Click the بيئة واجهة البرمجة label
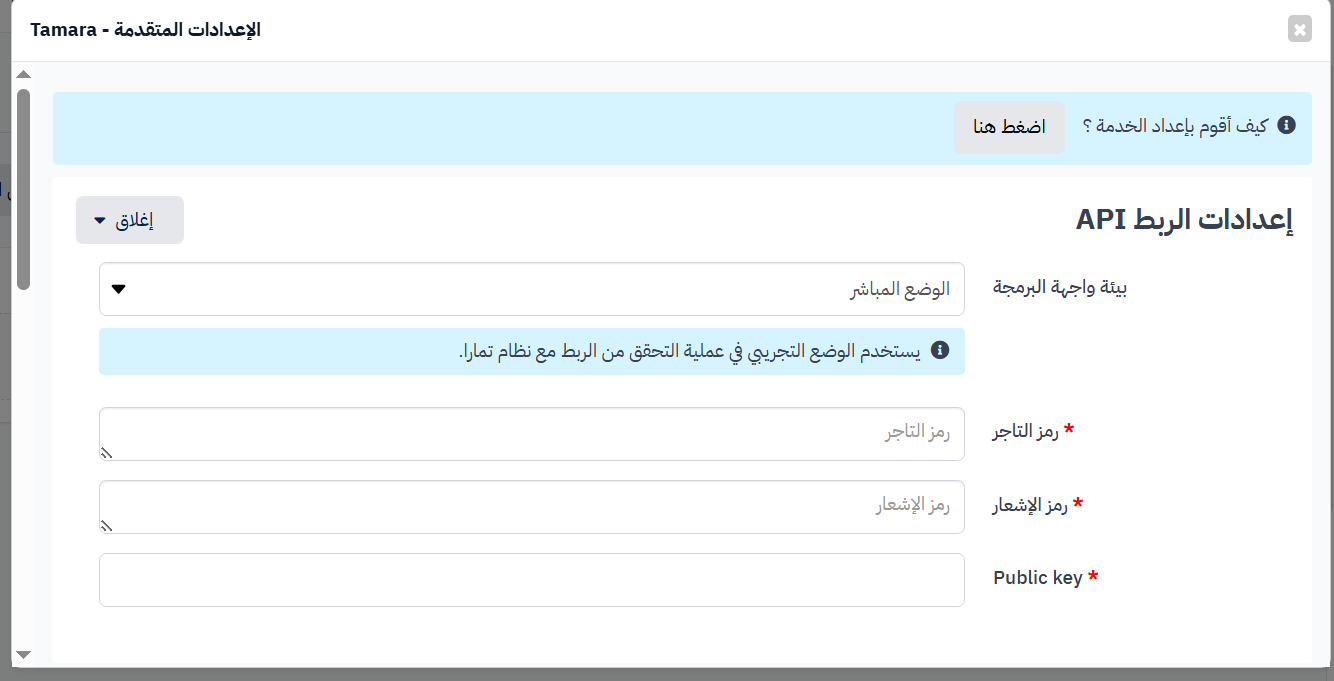 coord(1060,288)
